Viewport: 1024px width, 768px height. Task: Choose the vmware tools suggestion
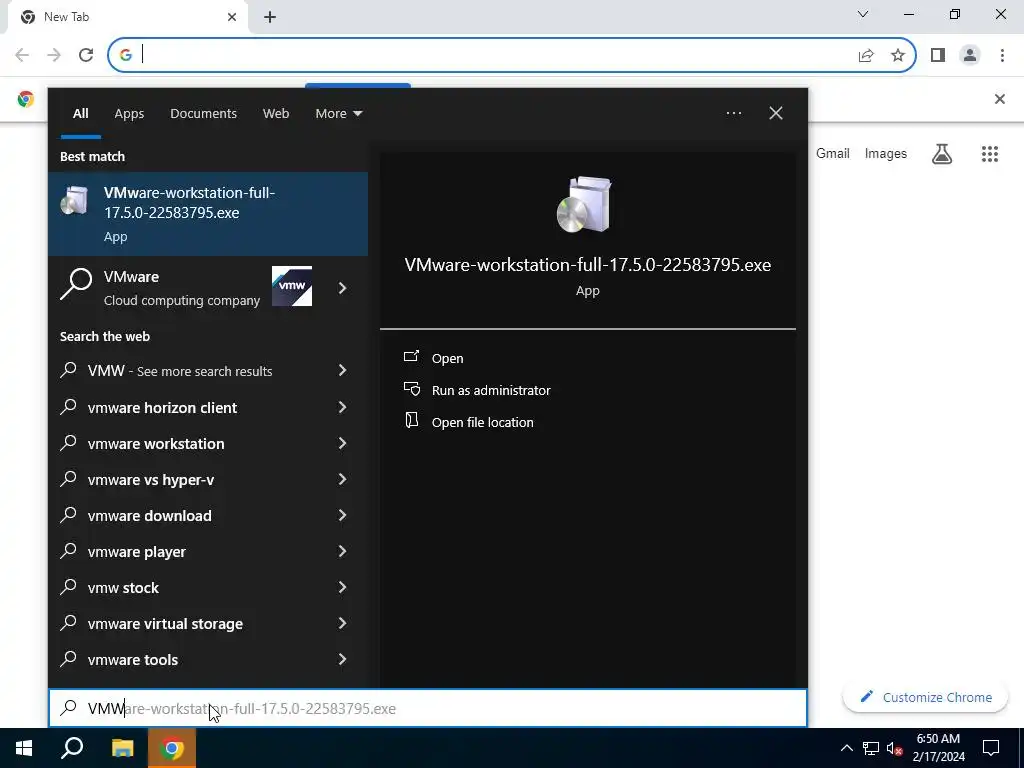[x=133, y=660]
